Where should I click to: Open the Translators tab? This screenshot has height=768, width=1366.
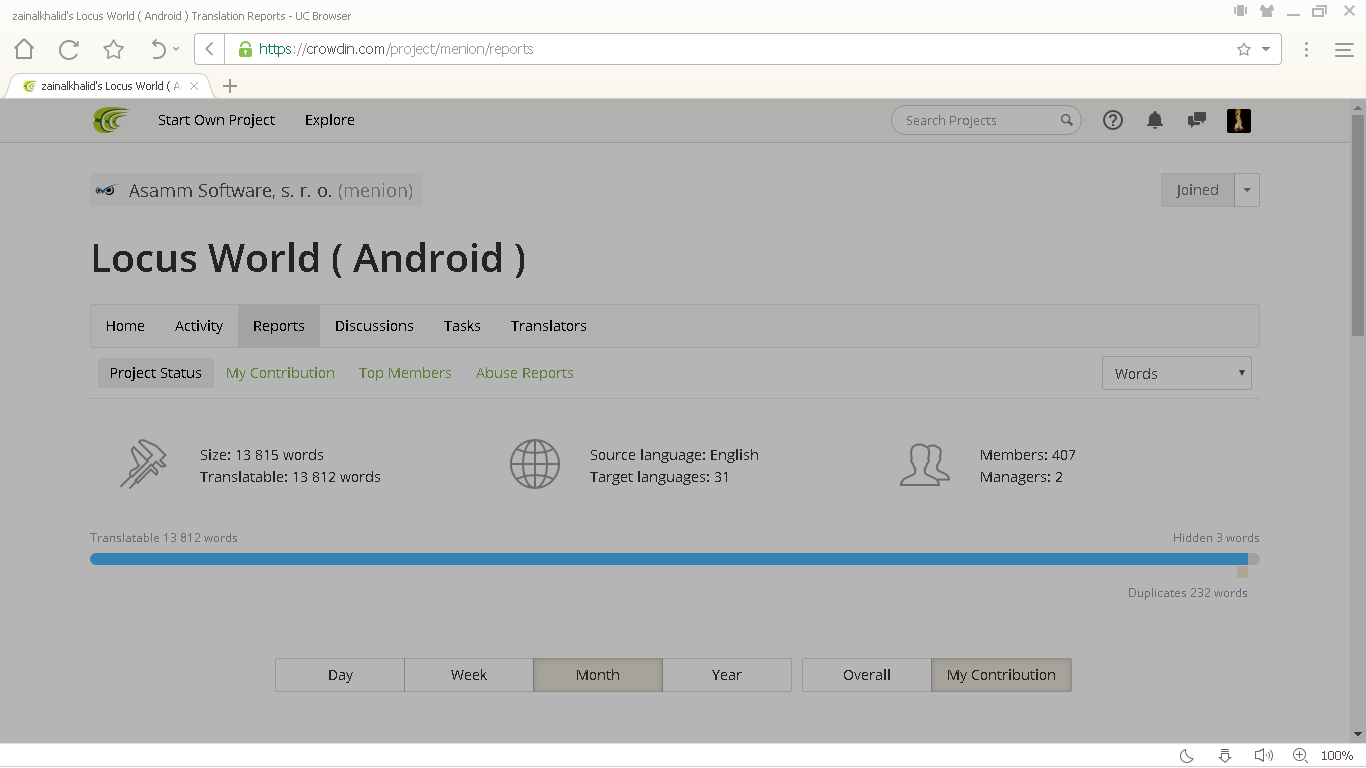coord(549,326)
